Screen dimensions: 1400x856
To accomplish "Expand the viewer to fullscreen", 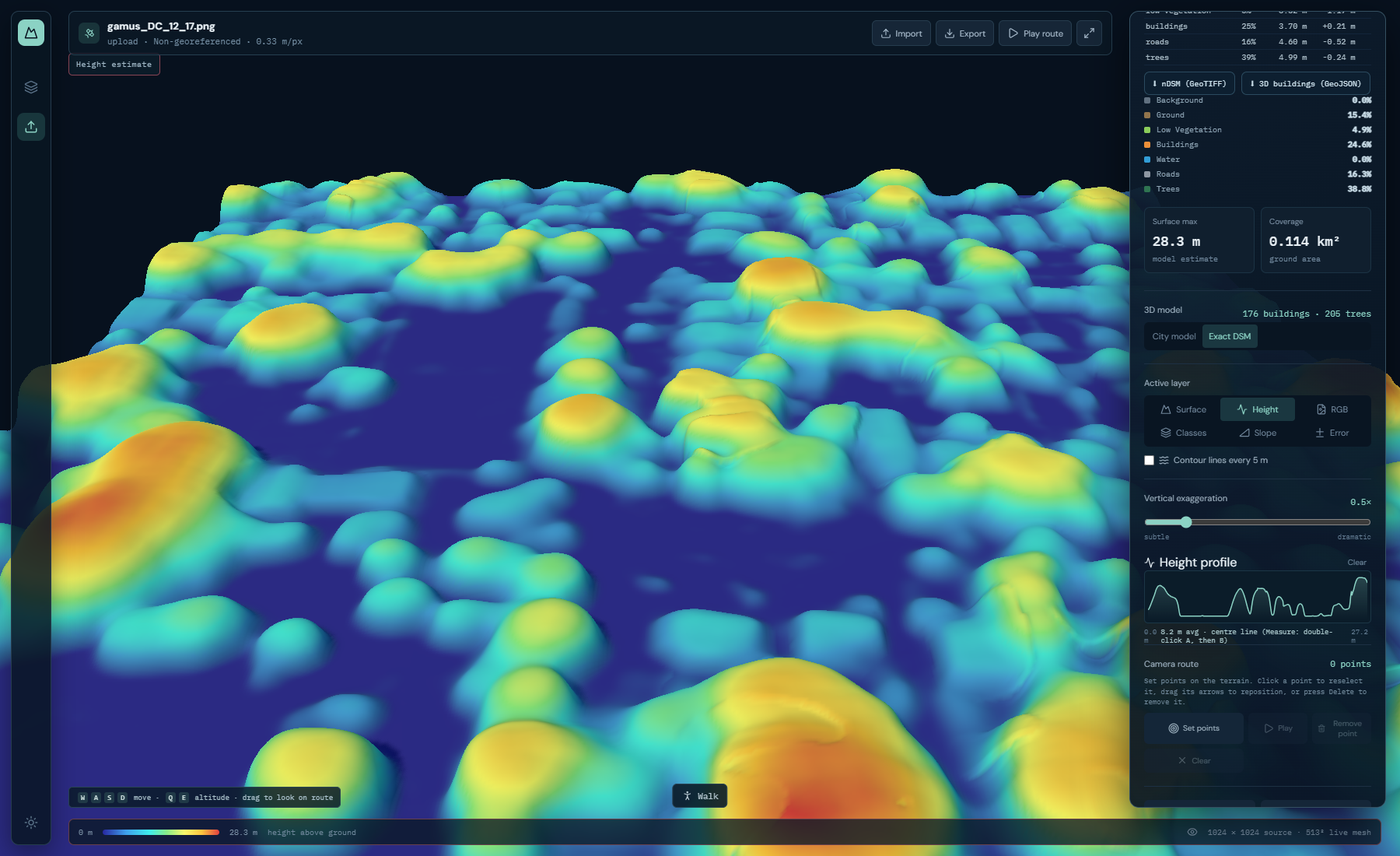I will point(1089,33).
